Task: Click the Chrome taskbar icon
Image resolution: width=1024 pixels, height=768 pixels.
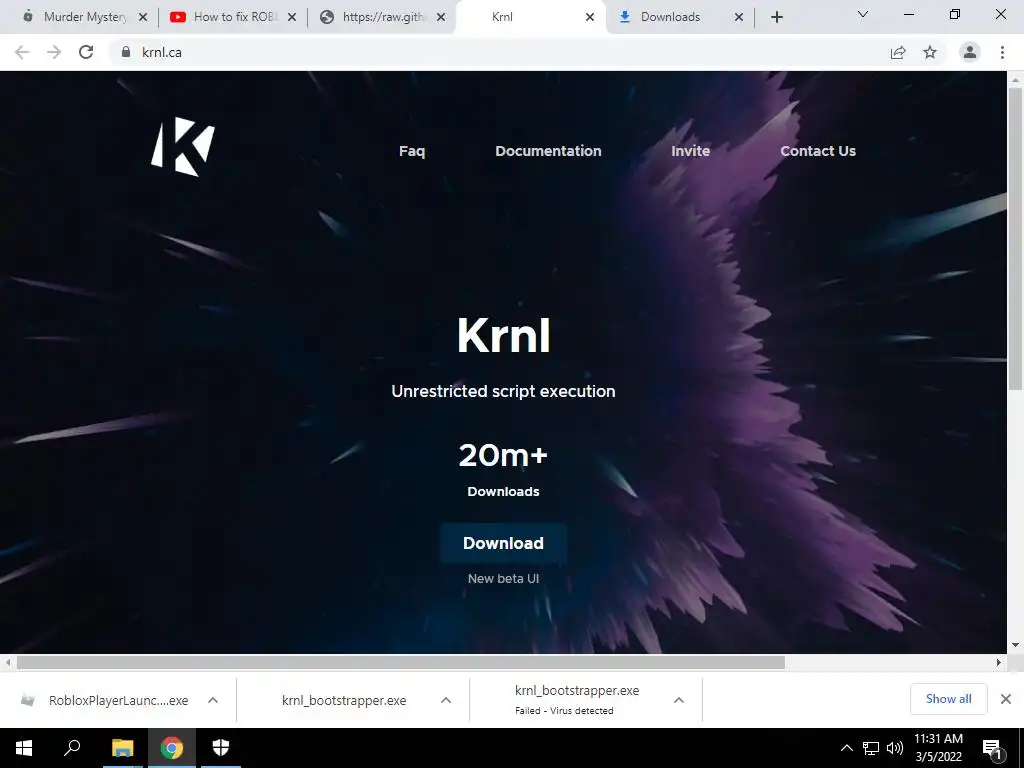Action: tap(172, 748)
